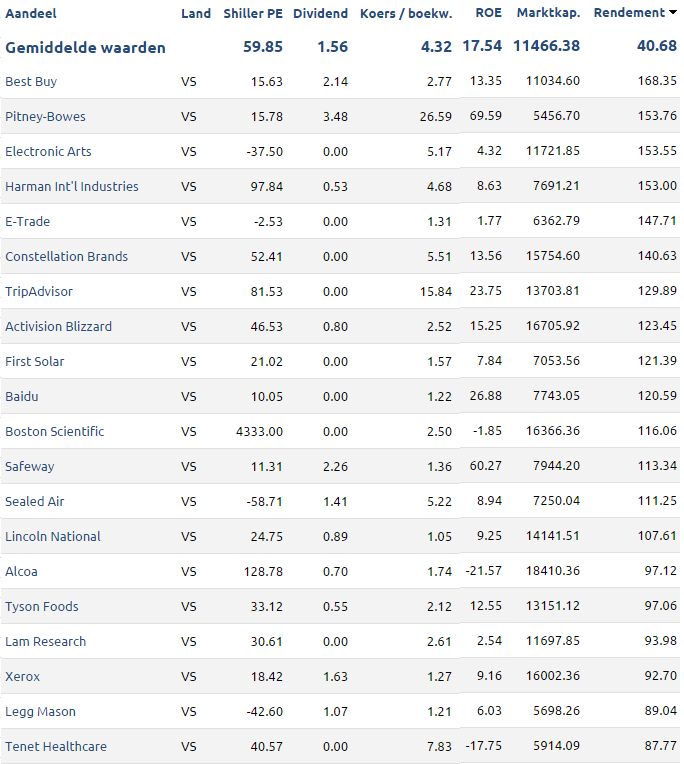Open Harman Int'l Industries link

pos(72,186)
